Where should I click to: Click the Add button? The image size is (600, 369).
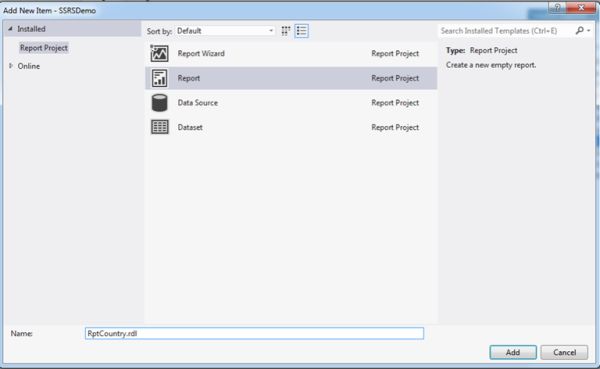pos(513,352)
